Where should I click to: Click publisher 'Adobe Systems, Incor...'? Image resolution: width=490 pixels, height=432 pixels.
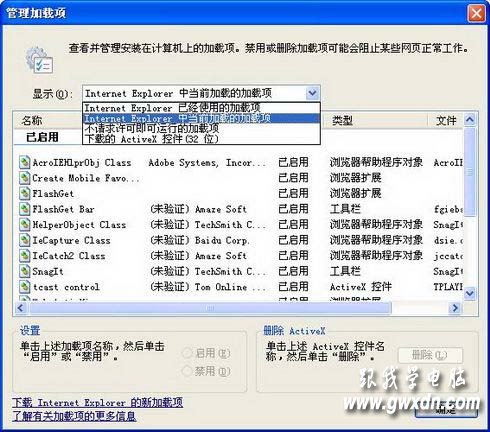coord(207,163)
